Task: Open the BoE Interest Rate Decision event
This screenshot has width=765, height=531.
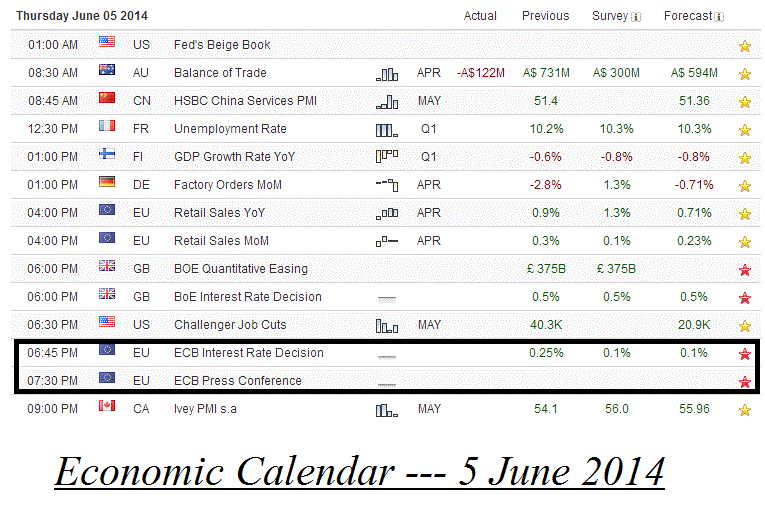Action: 247,297
